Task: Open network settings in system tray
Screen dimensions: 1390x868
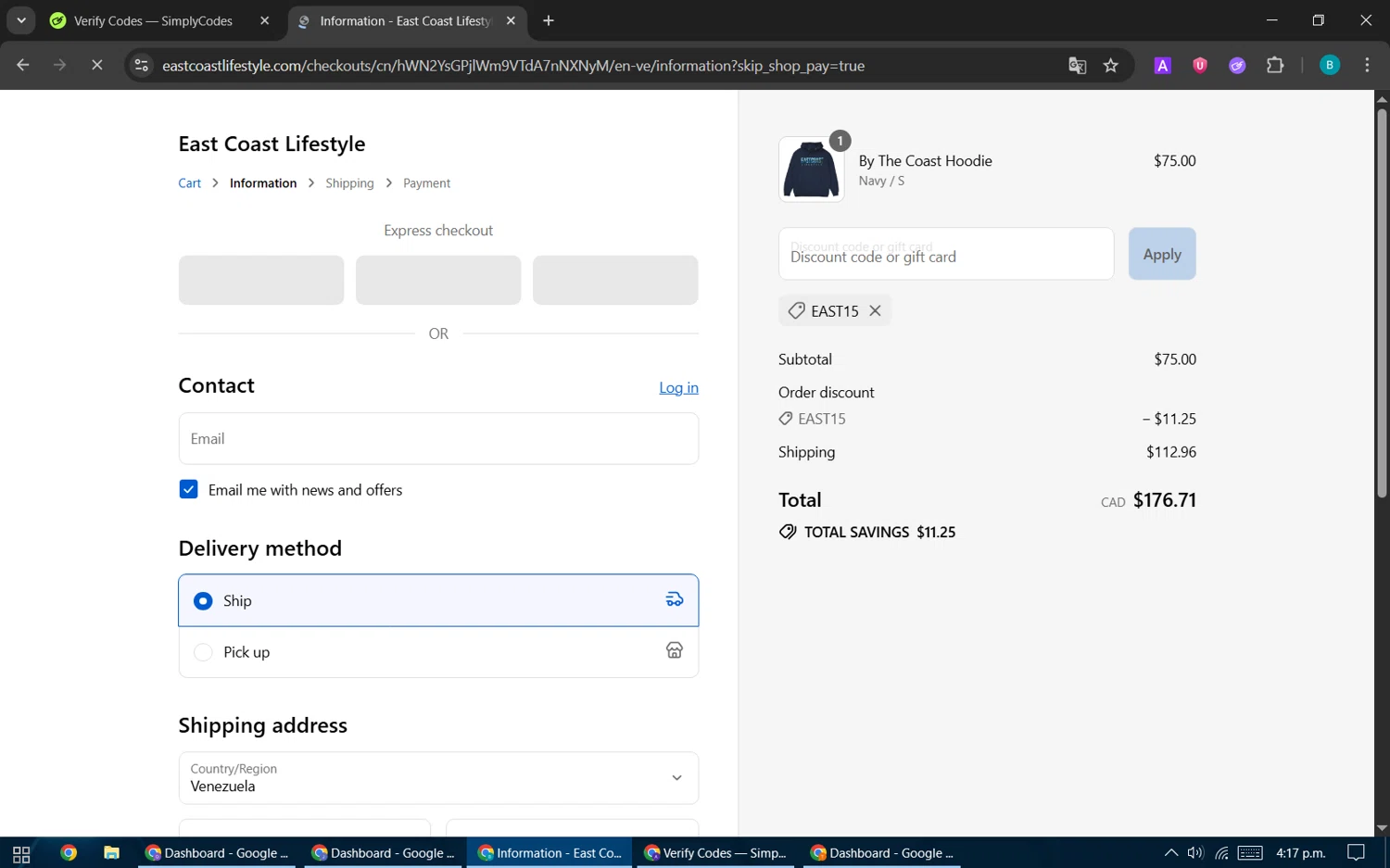Action: coord(1221,853)
